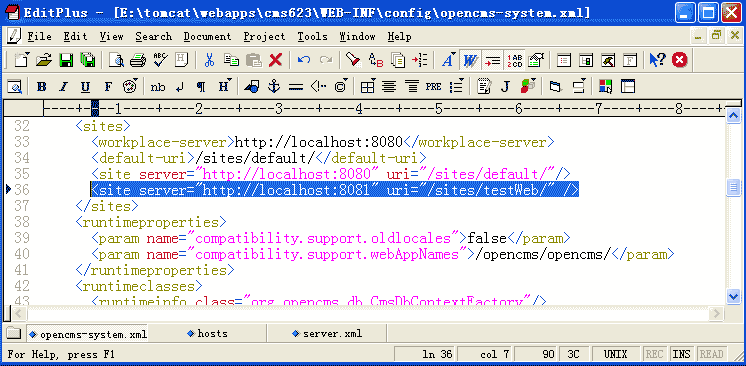The width and height of the screenshot is (746, 366).
Task: Open the File menu
Action: (x=39, y=37)
